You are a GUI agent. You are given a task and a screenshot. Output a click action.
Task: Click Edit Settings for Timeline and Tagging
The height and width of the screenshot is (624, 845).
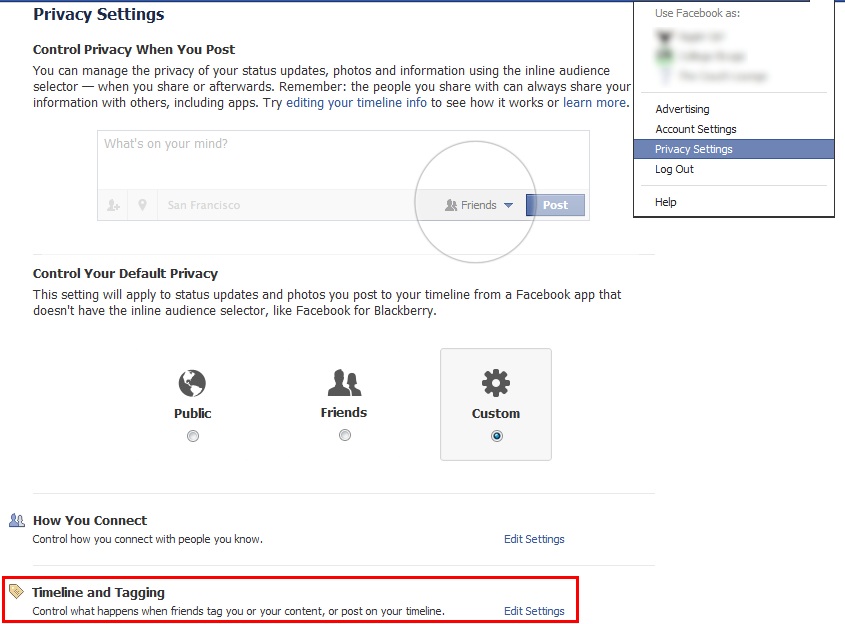534,611
